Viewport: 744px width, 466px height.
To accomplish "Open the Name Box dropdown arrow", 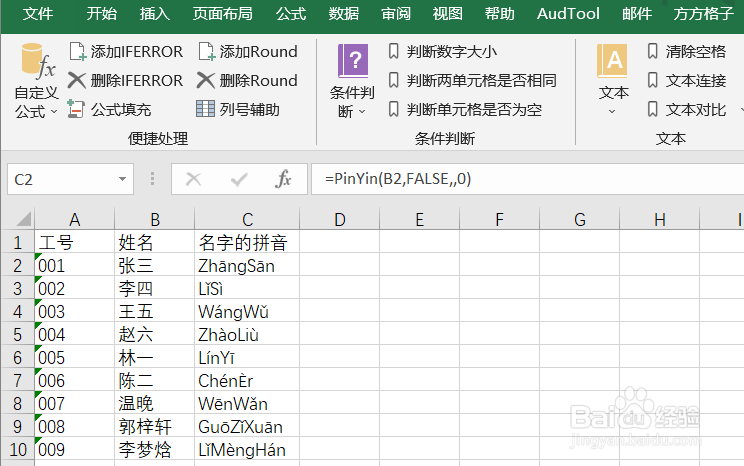I will 122,179.
